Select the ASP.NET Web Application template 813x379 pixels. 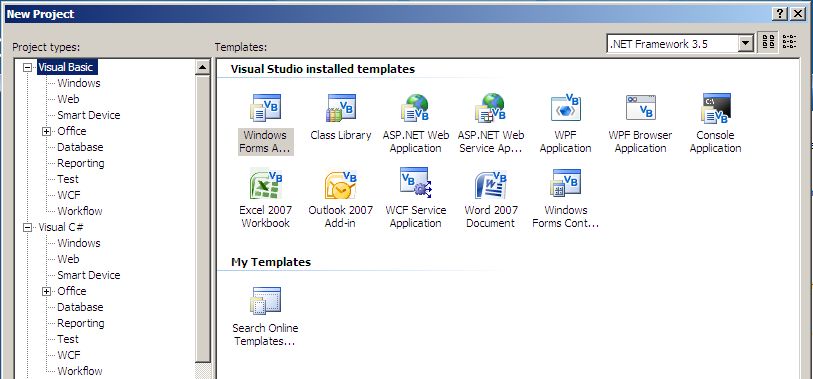415,123
